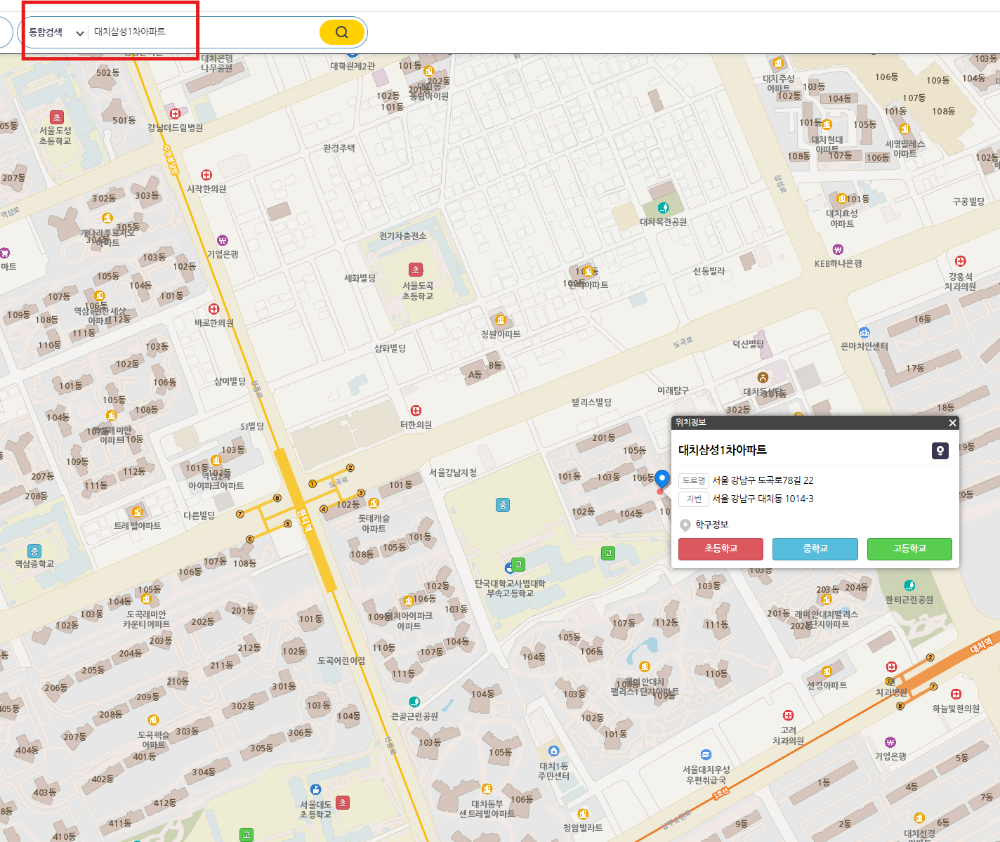Click the 구공빌딩 map label
The height and width of the screenshot is (842, 1000).
968,202
